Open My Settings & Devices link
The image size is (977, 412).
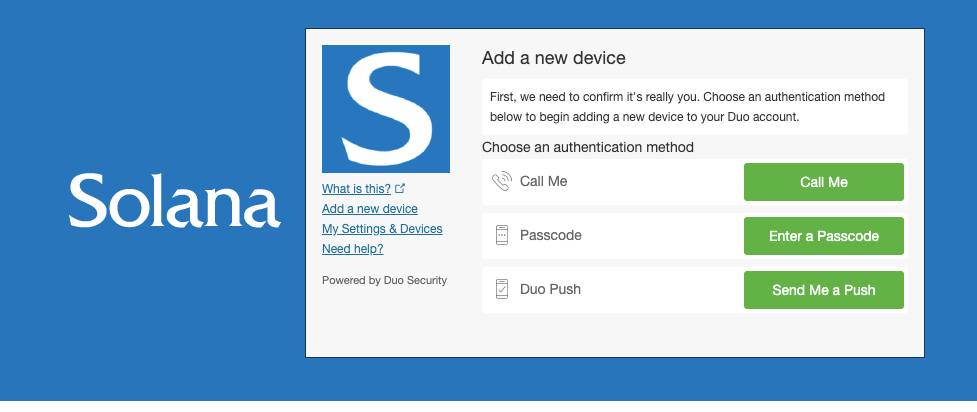382,229
